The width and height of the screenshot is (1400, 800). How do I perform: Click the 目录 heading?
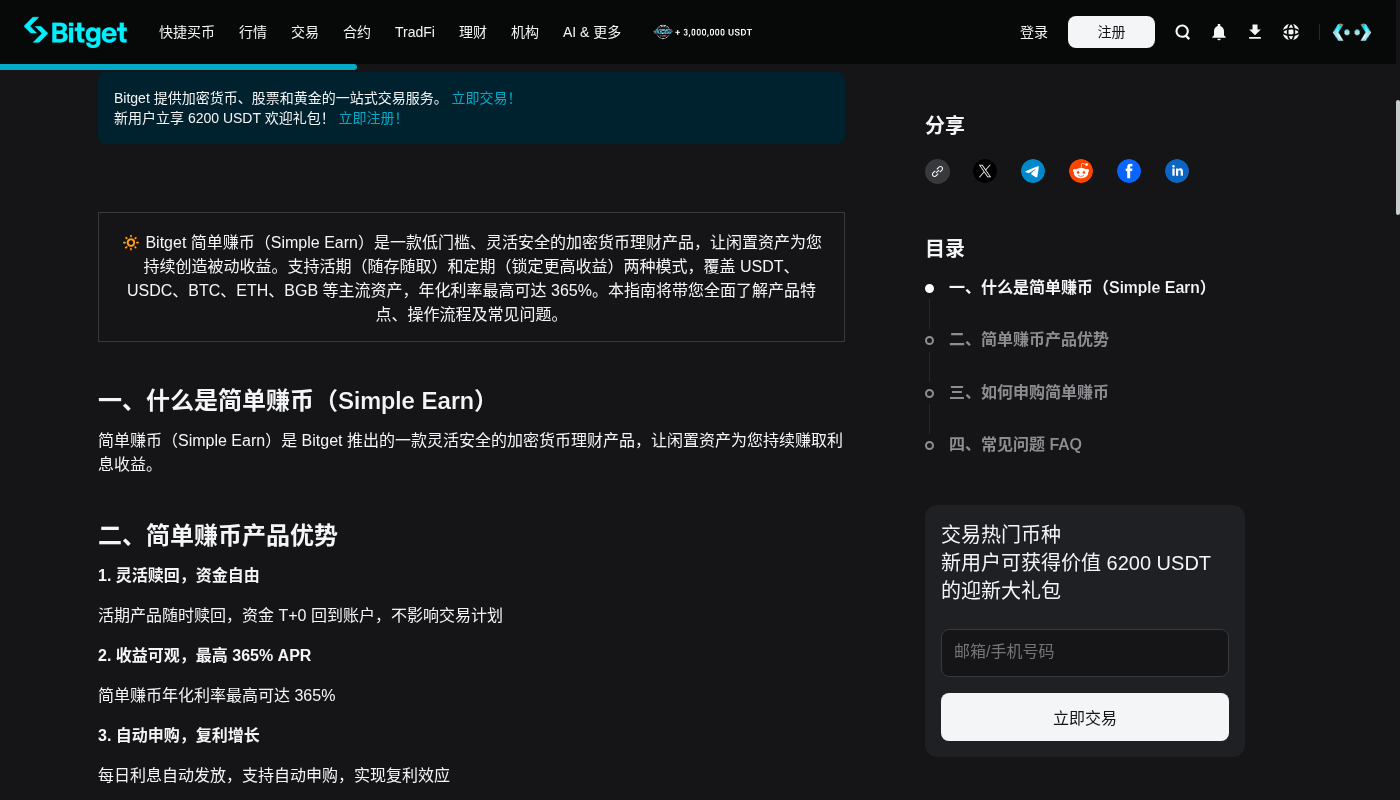(x=945, y=248)
